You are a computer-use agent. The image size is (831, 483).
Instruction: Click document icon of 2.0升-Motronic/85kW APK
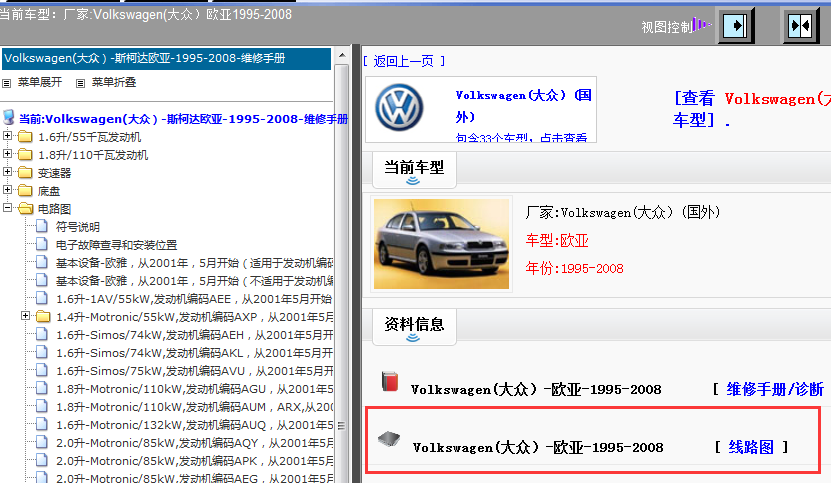42,461
